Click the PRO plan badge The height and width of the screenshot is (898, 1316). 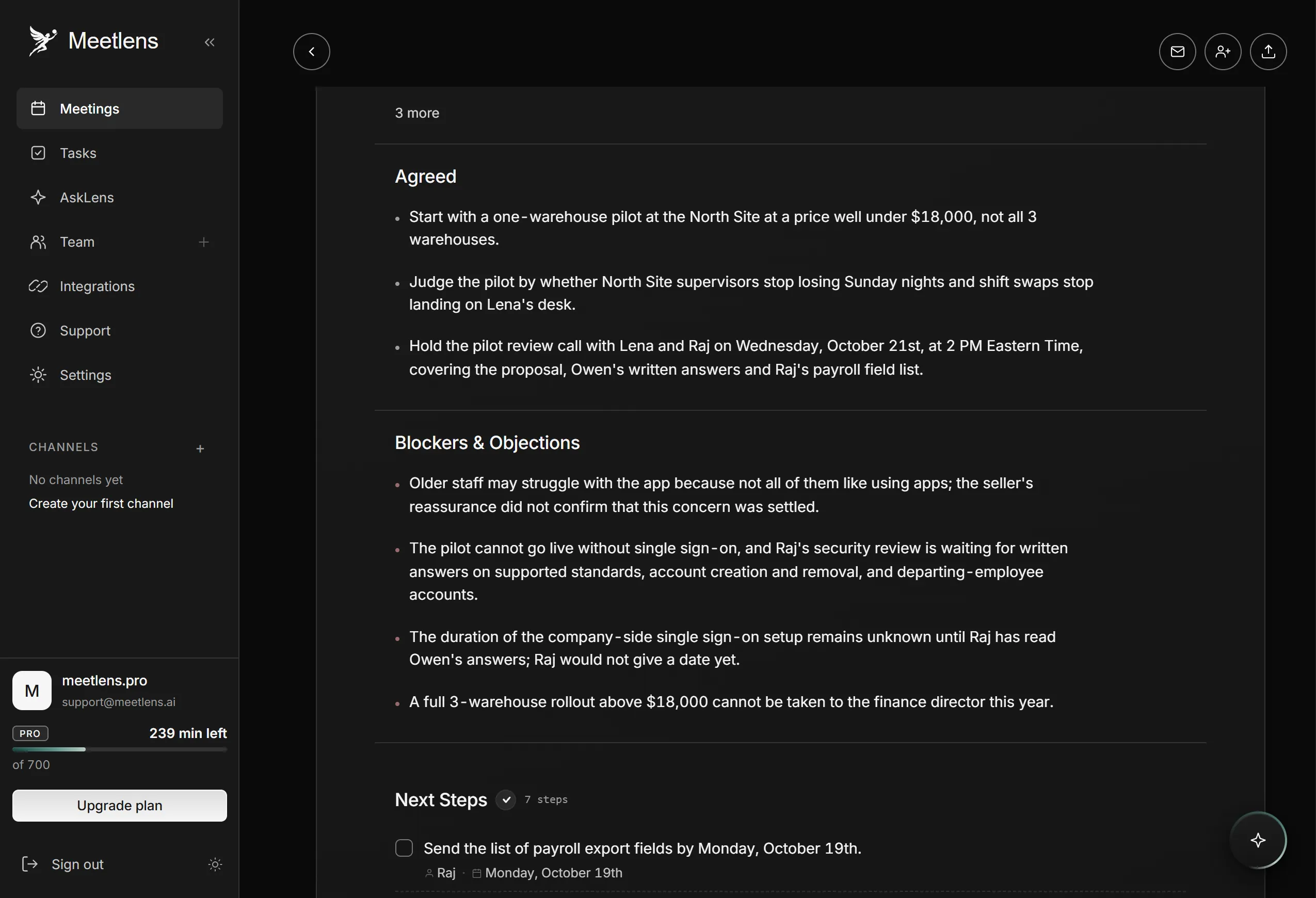[x=30, y=733]
